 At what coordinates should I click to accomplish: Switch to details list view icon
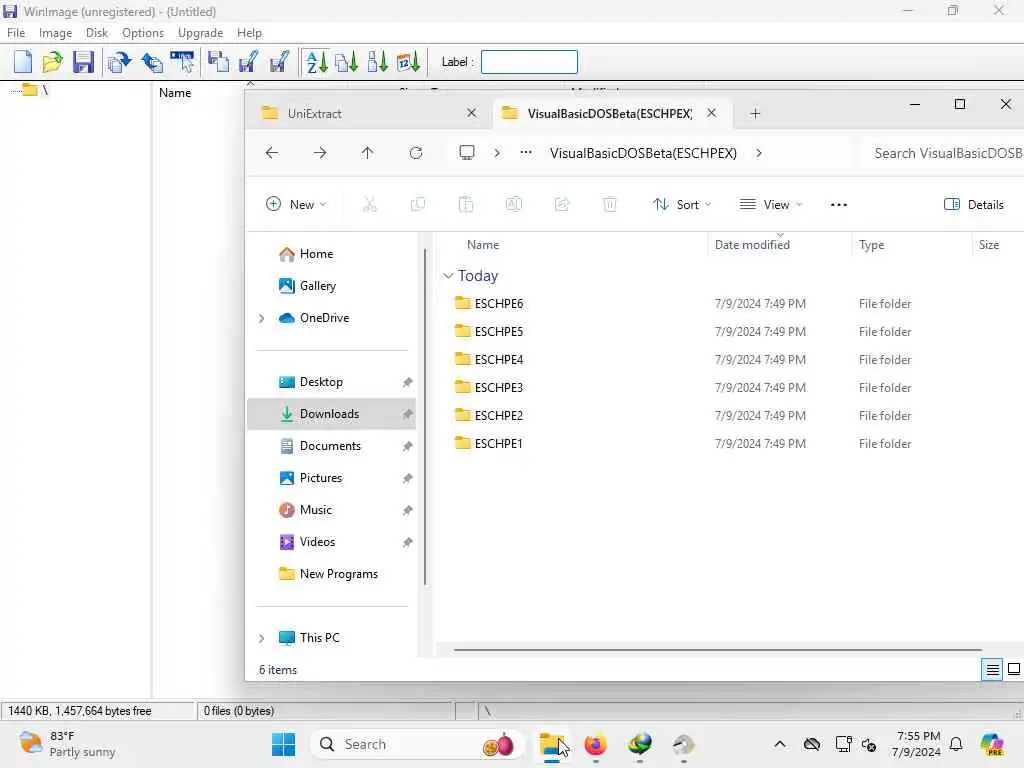pyautogui.click(x=992, y=669)
